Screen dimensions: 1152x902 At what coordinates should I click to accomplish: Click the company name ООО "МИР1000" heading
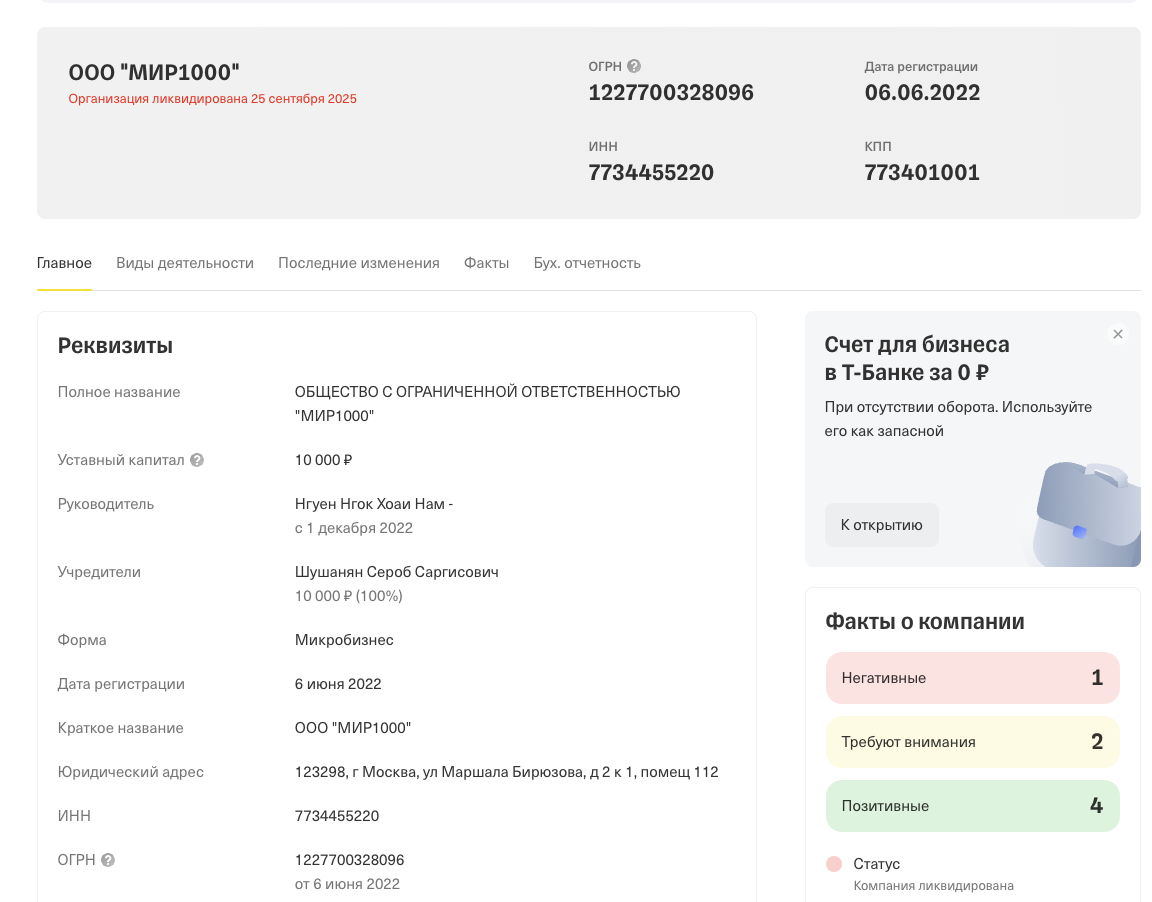click(153, 72)
